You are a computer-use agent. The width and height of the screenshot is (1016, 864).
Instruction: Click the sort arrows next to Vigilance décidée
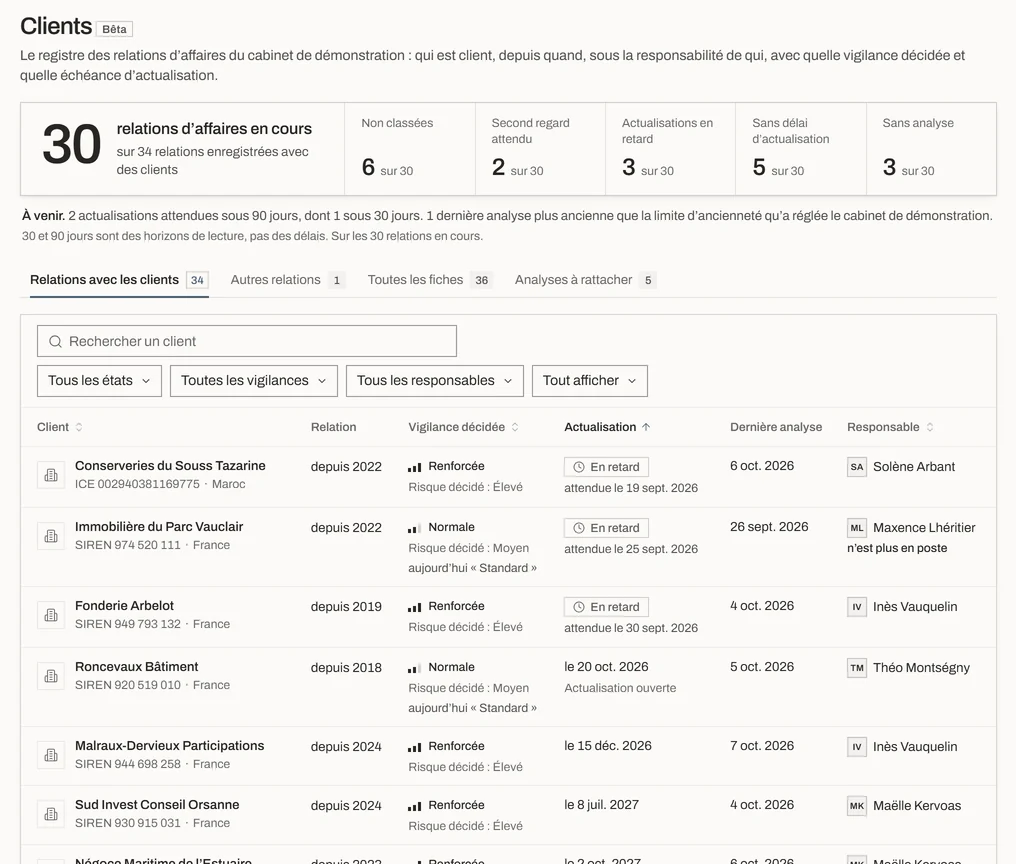515,427
